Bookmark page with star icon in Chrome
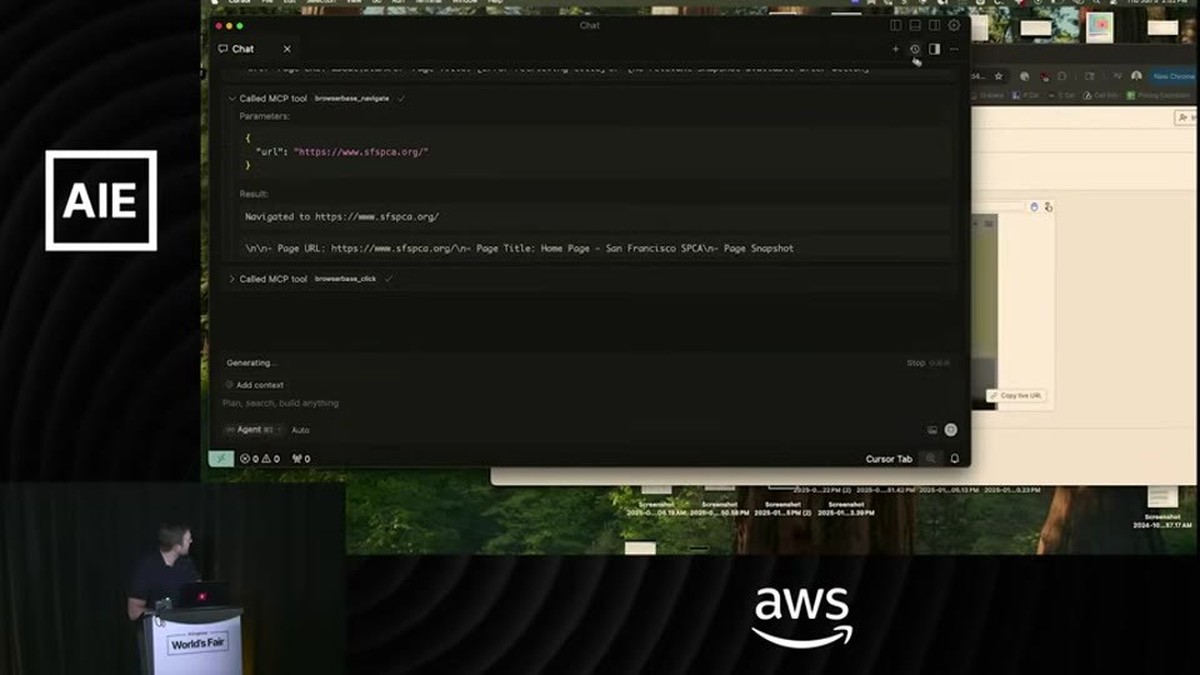The image size is (1200, 675). (998, 76)
